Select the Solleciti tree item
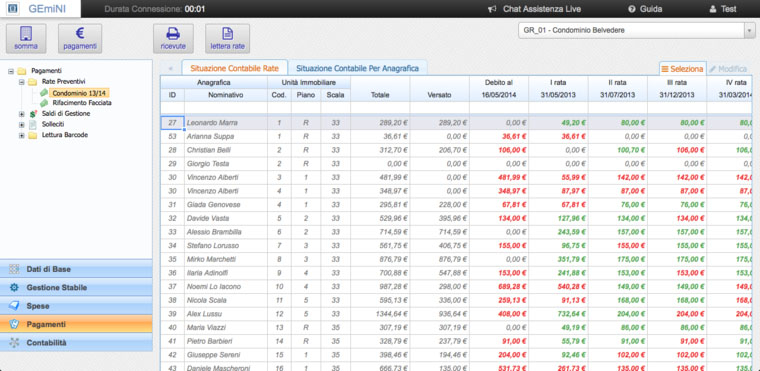This screenshot has width=760, height=371. click(x=53, y=124)
